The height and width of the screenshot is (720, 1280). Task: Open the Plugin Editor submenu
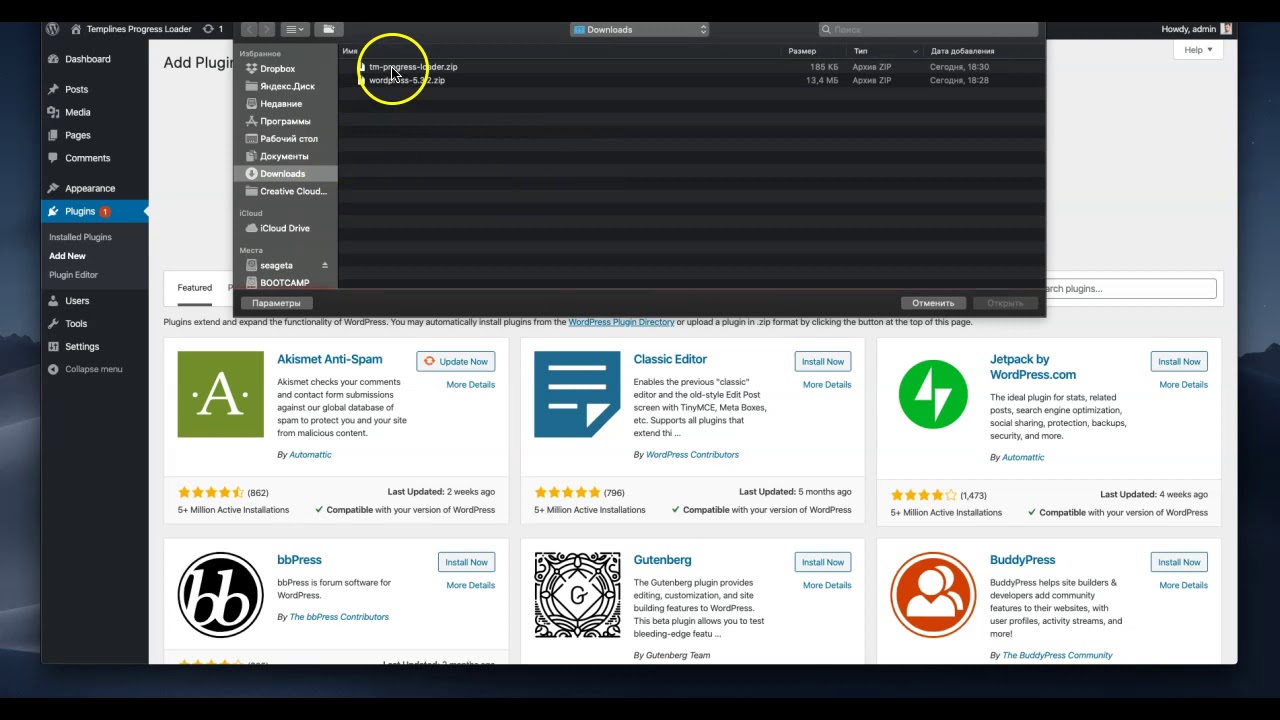click(73, 274)
